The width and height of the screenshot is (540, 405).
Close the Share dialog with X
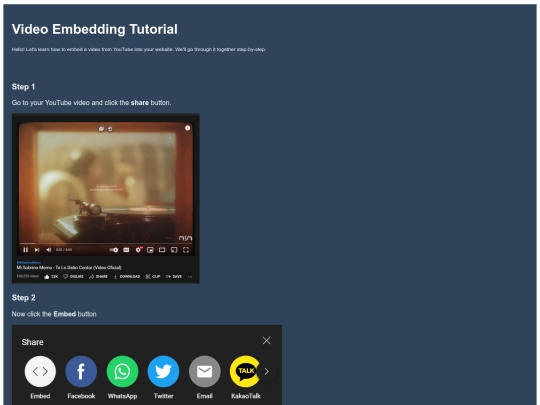click(x=266, y=341)
